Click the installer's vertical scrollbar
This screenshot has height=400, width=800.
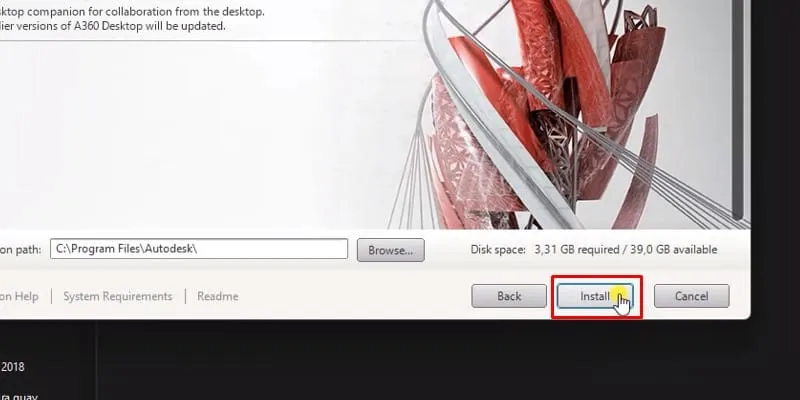pos(738,110)
